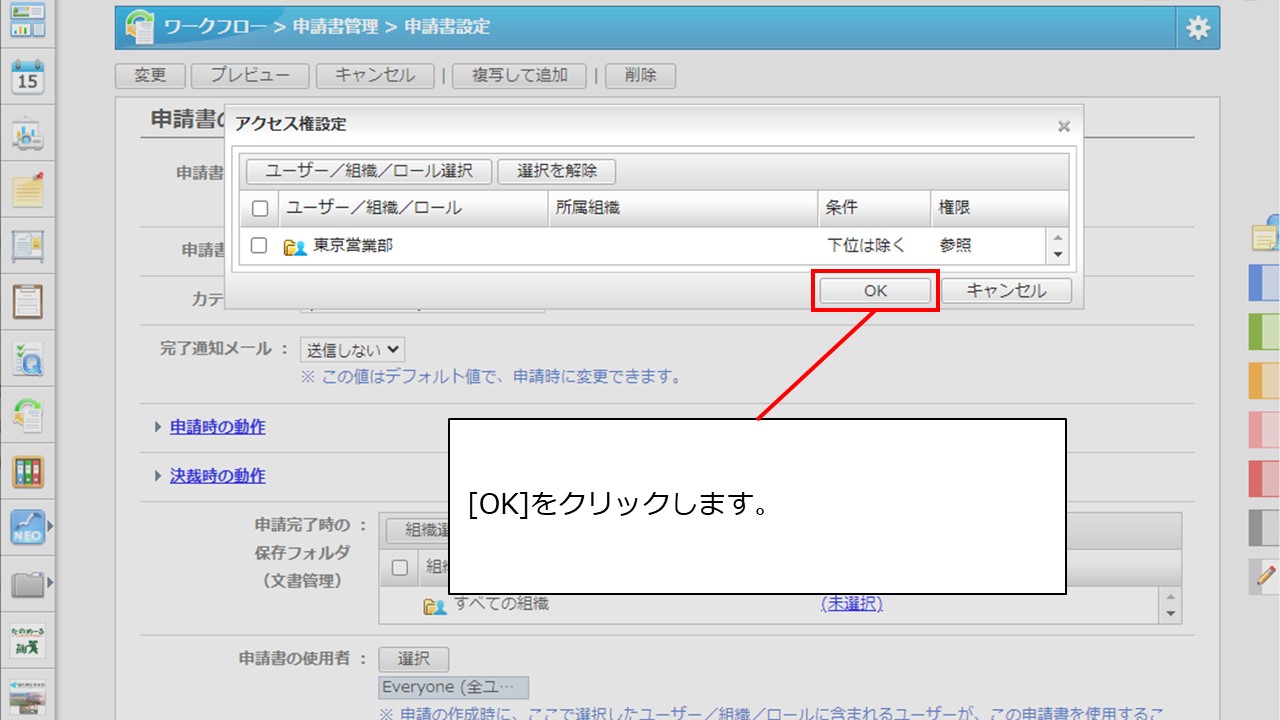Open the gray folder icon in sidebar
Image resolution: width=1280 pixels, height=720 pixels.
27,584
